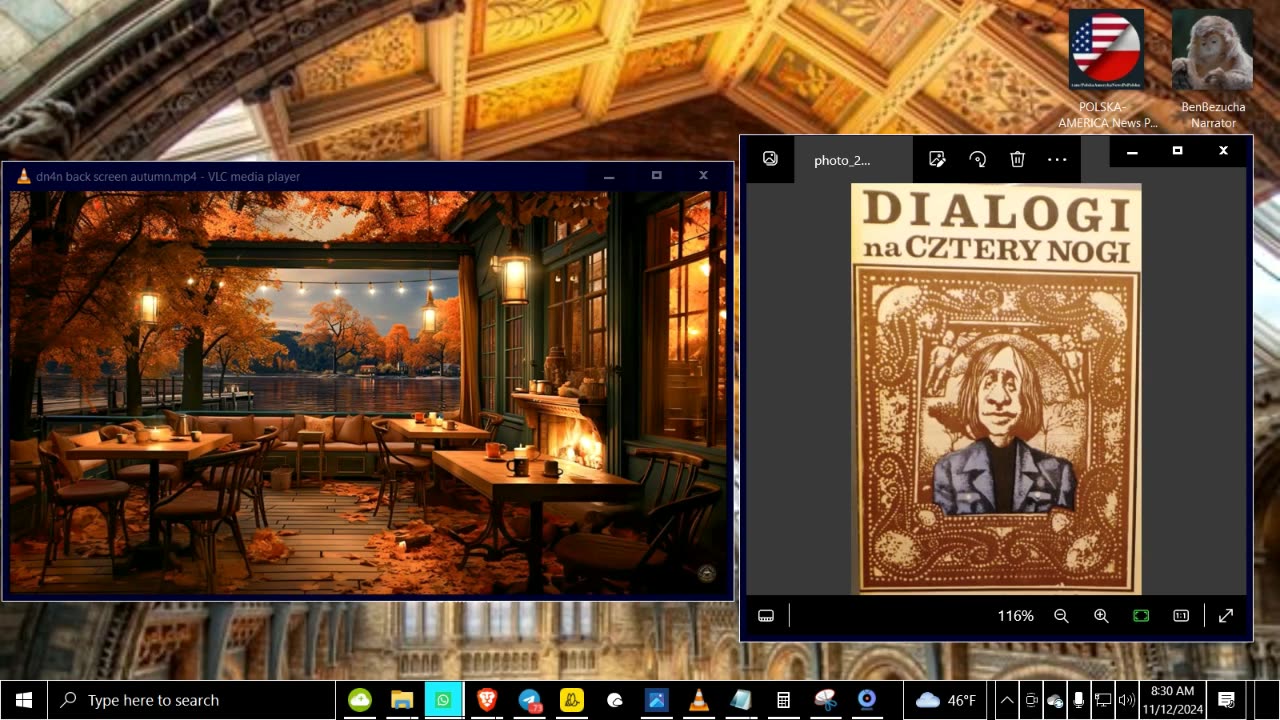
Task: Open the Action Center notifications
Action: (1226, 700)
